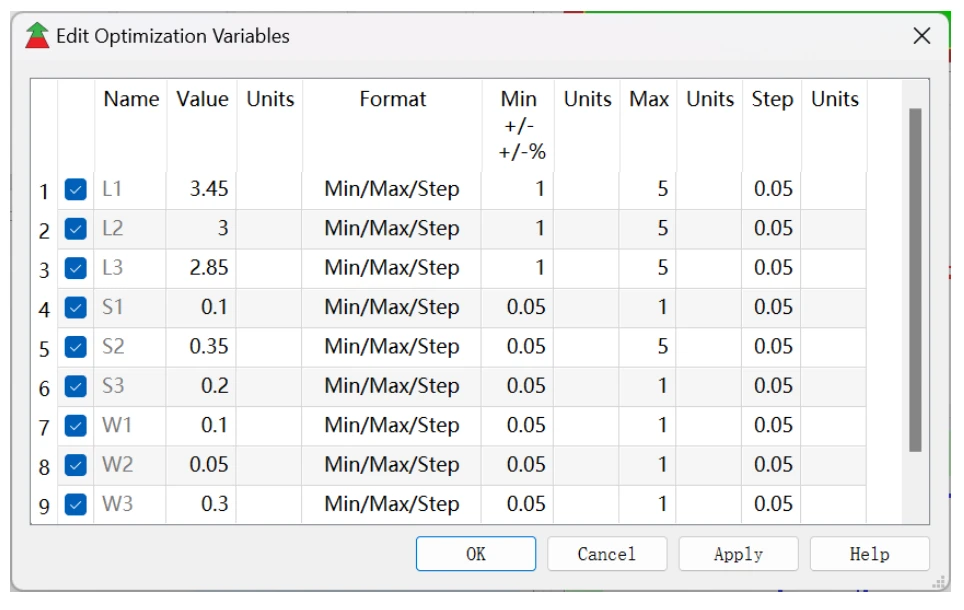Uncheck the L1 variable checkbox
Screen dimensions: 964x610
point(75,189)
